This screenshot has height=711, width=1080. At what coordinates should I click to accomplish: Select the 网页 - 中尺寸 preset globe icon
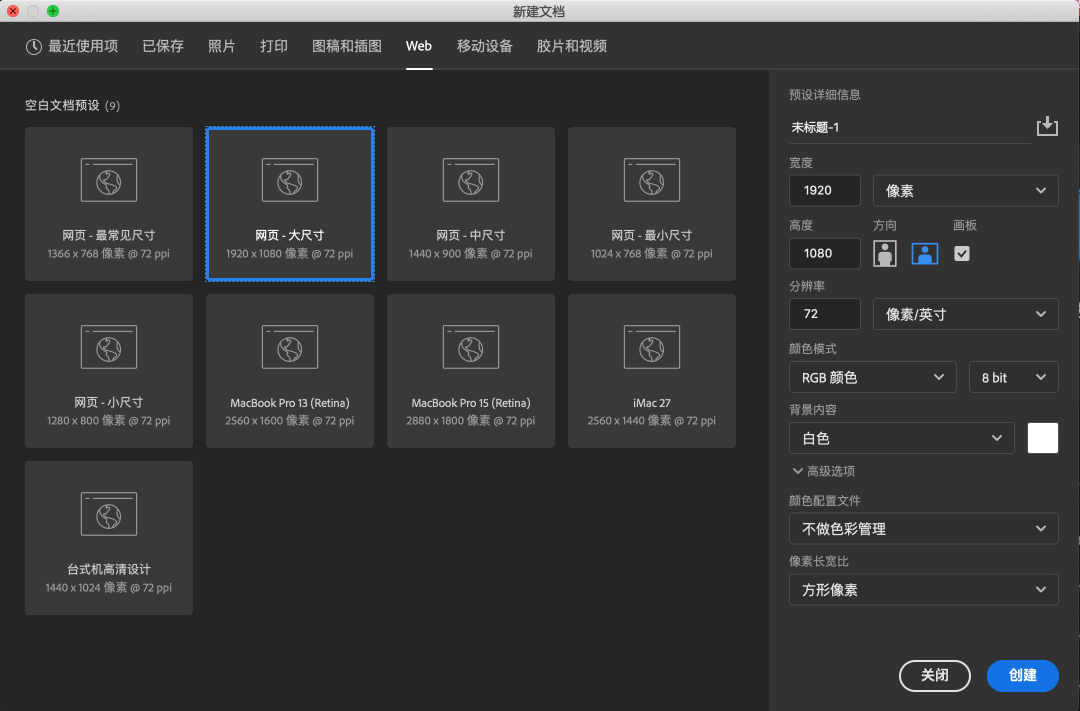[x=470, y=180]
